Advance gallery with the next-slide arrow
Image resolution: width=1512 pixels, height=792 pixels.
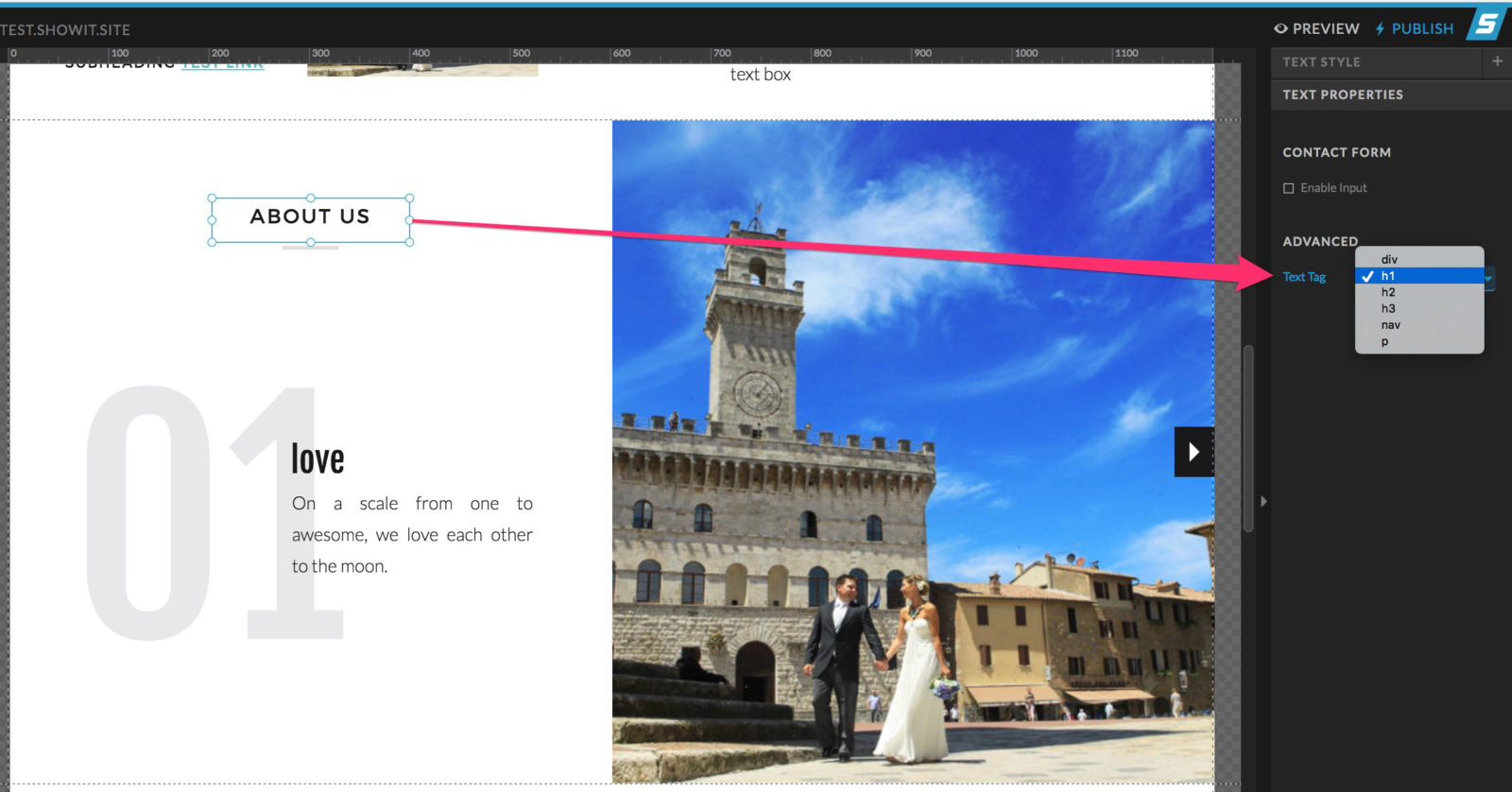tap(1194, 452)
